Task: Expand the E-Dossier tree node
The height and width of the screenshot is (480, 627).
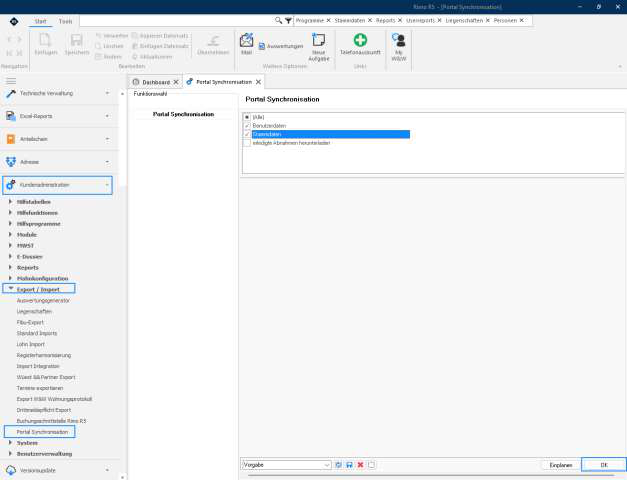Action: pos(10,256)
